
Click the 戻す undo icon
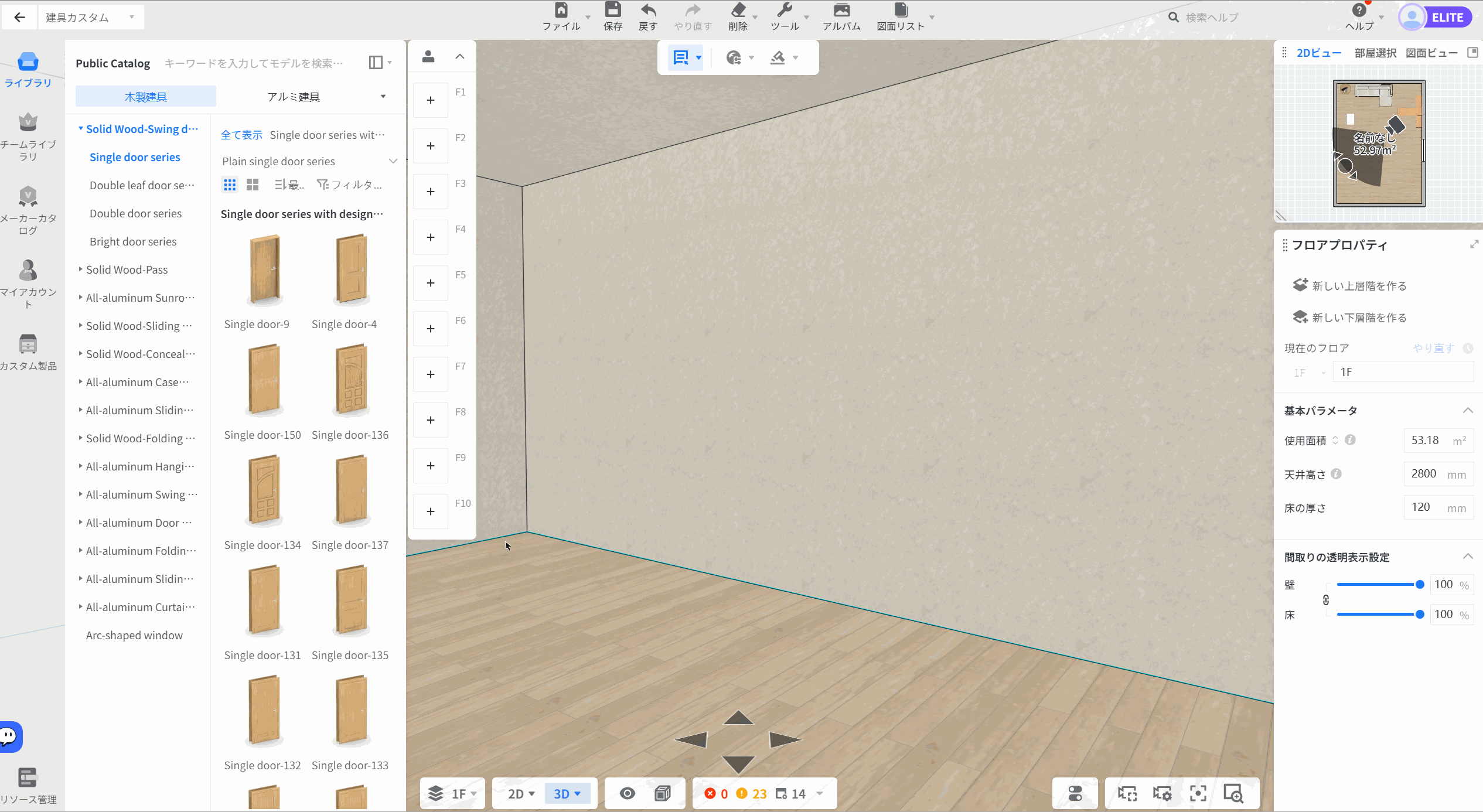click(x=648, y=11)
